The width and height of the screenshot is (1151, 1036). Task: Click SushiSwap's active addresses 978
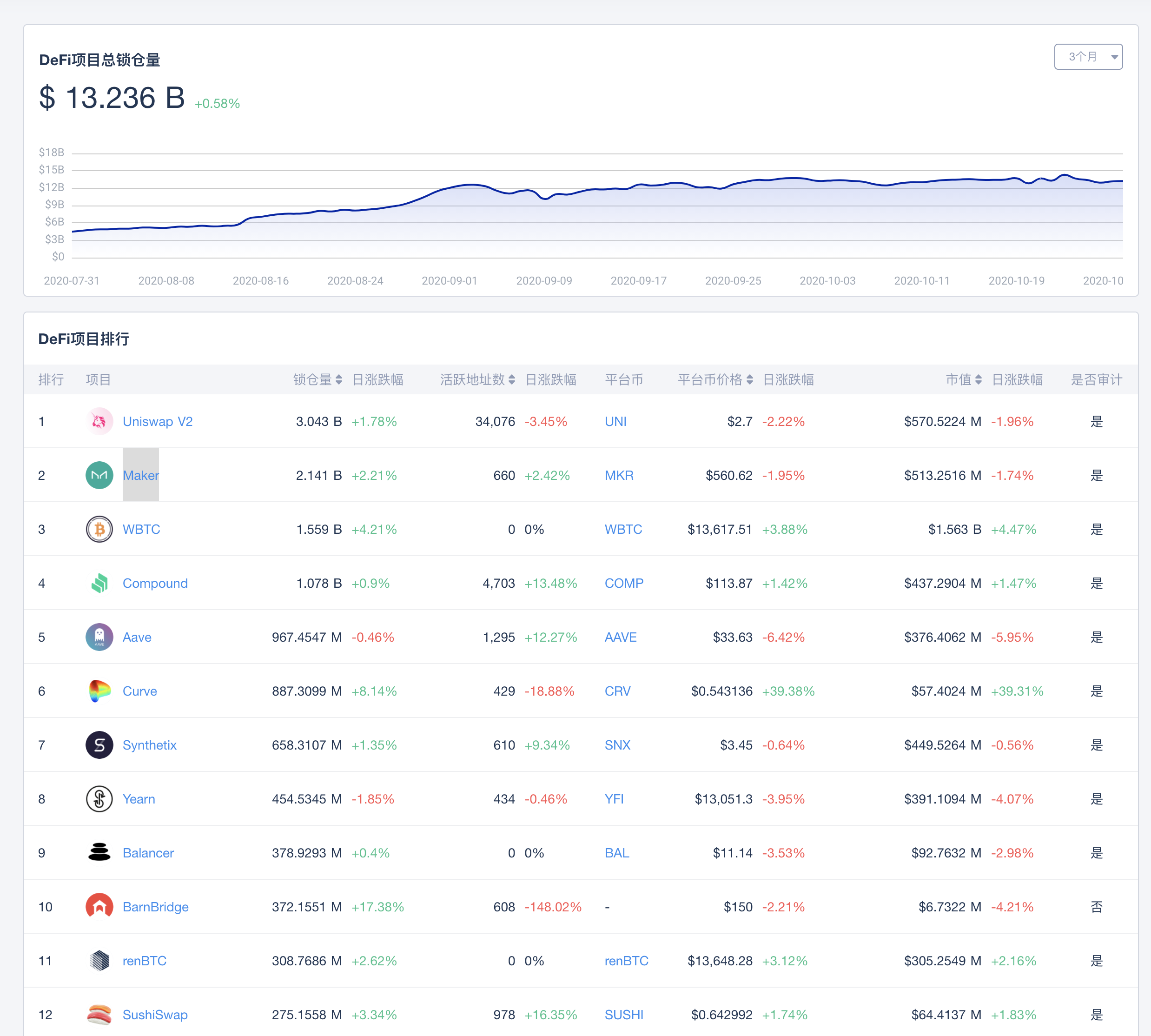point(504,1015)
